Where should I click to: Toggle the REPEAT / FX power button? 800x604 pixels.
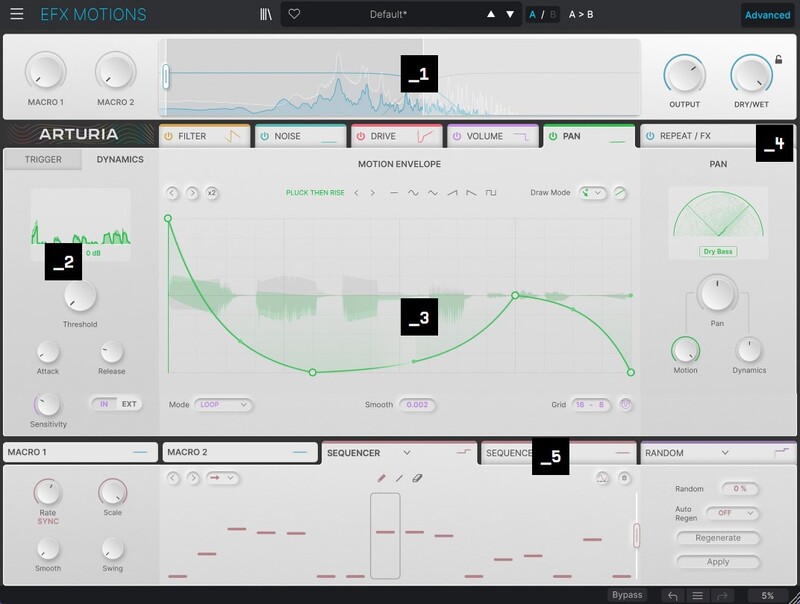click(650, 136)
